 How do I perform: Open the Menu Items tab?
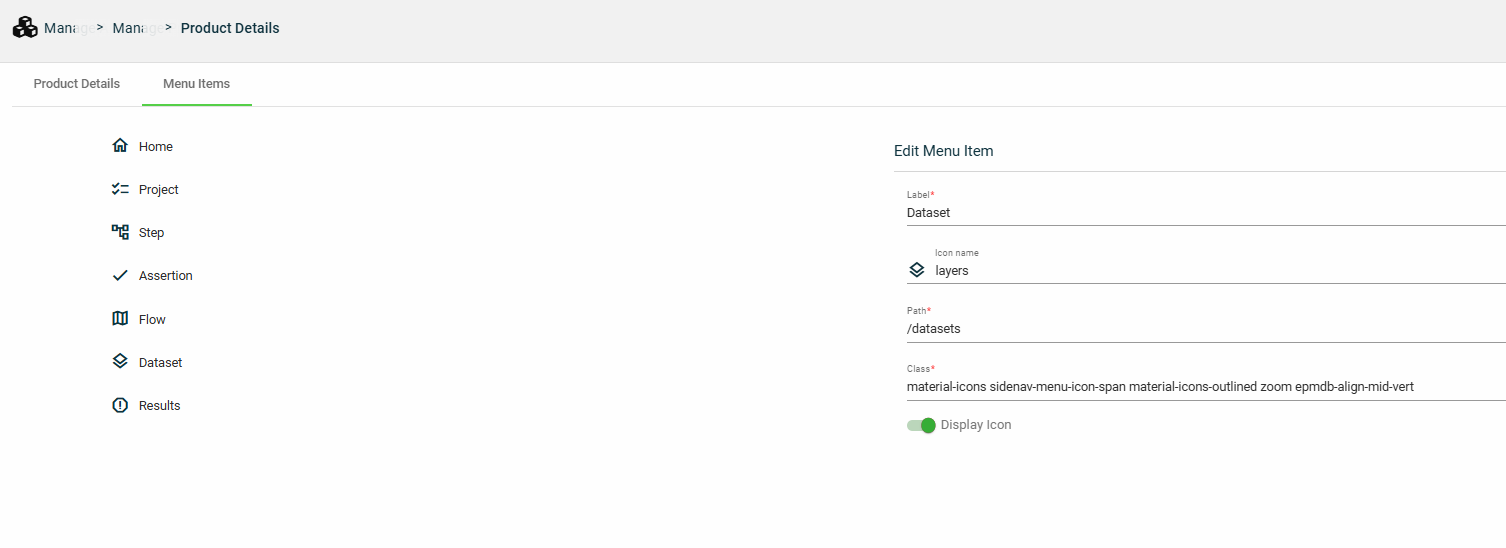click(x=196, y=84)
